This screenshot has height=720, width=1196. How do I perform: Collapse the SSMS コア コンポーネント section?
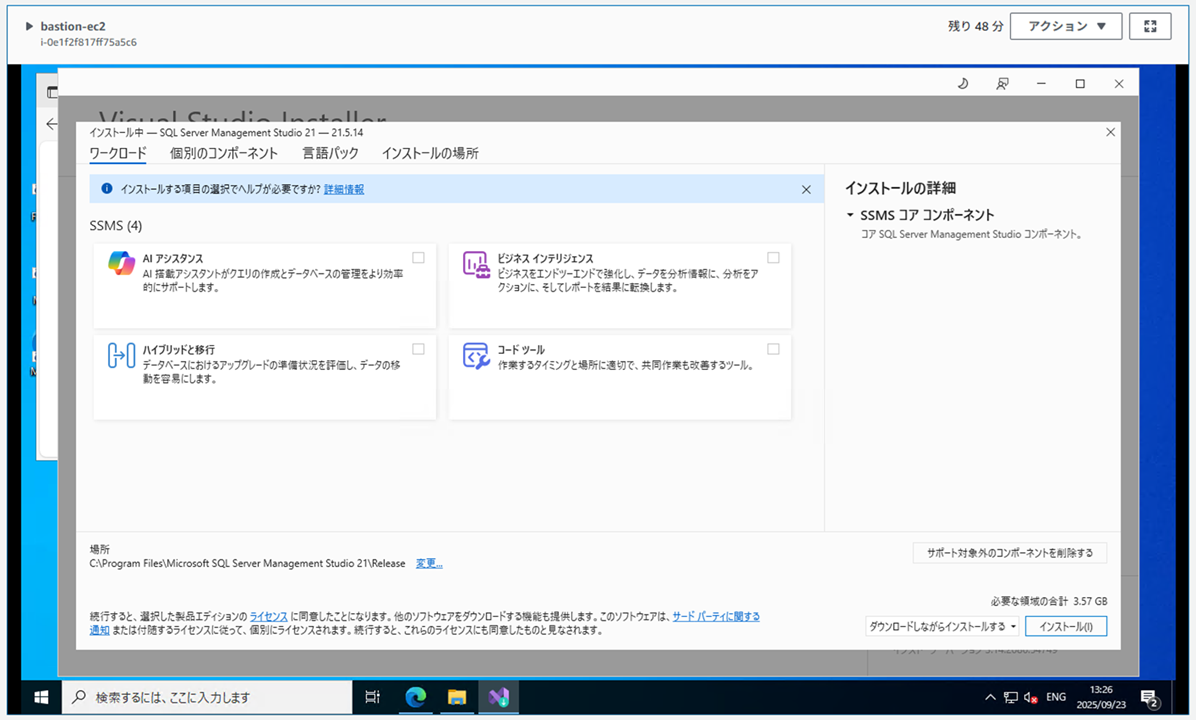pos(850,215)
